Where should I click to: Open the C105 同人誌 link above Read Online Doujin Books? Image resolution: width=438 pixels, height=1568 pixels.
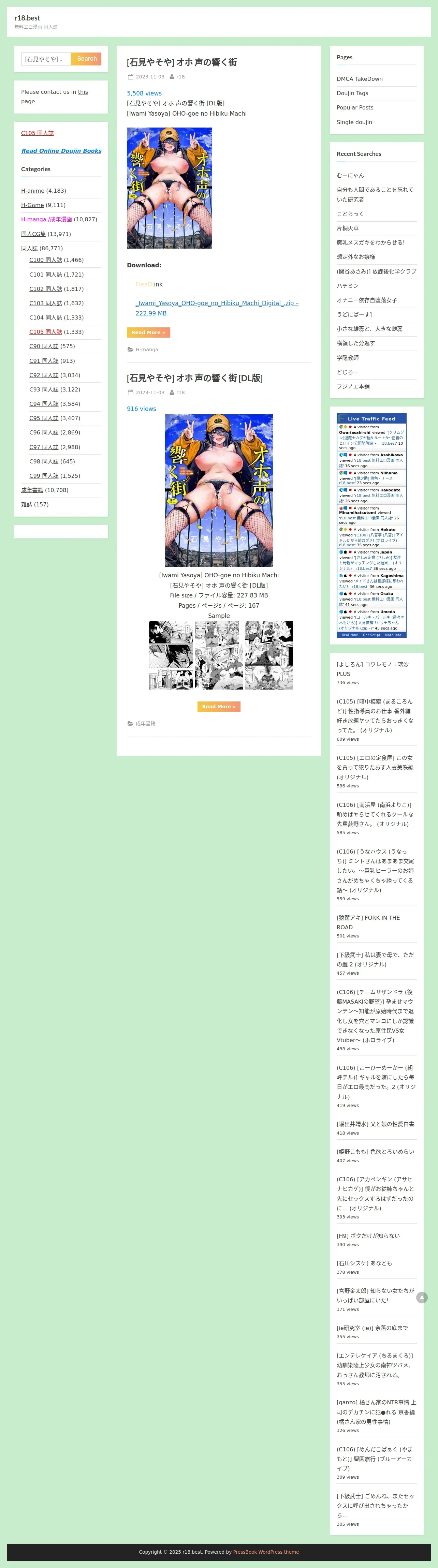point(37,133)
